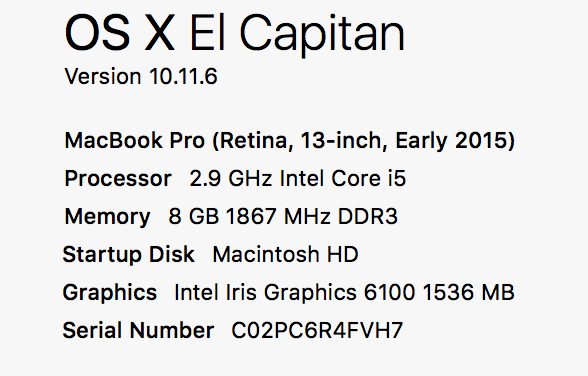Click the Serial Number label
Screen dimensions: 588x376
138,330
